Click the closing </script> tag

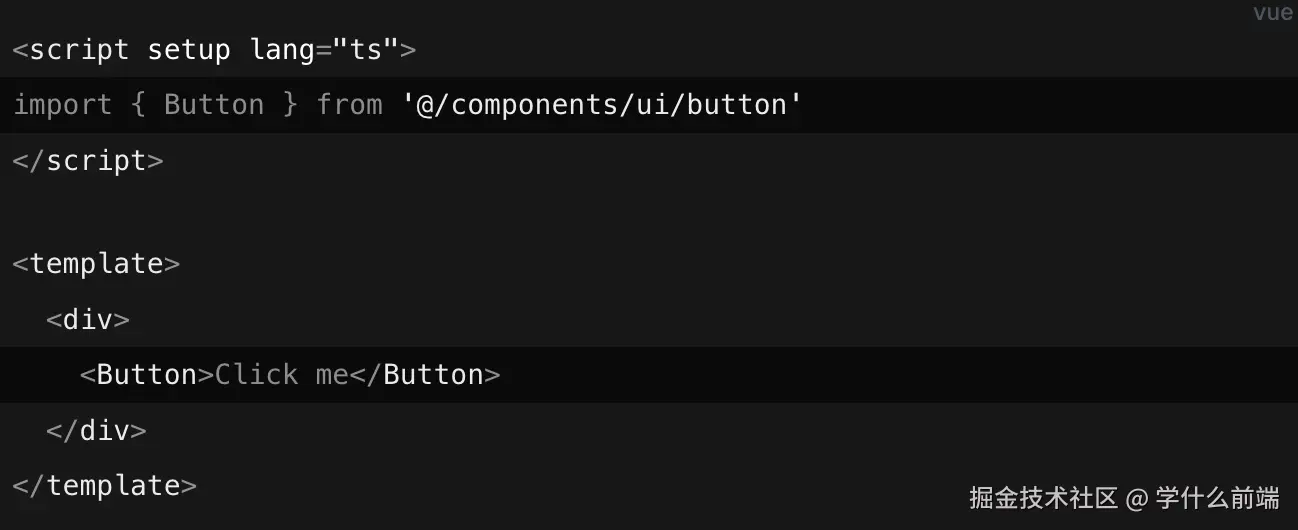point(88,161)
